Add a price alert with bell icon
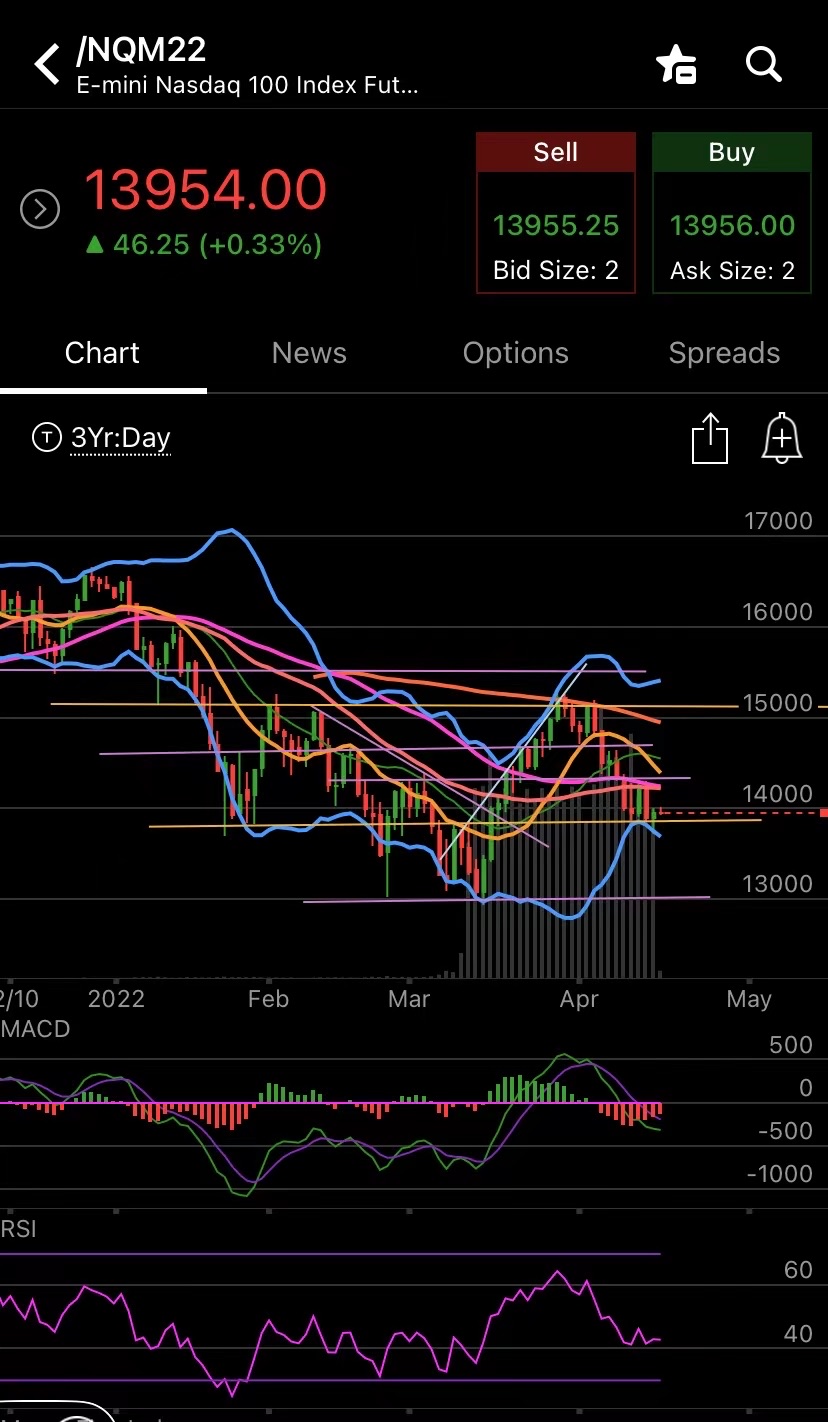The image size is (828, 1422). [782, 438]
